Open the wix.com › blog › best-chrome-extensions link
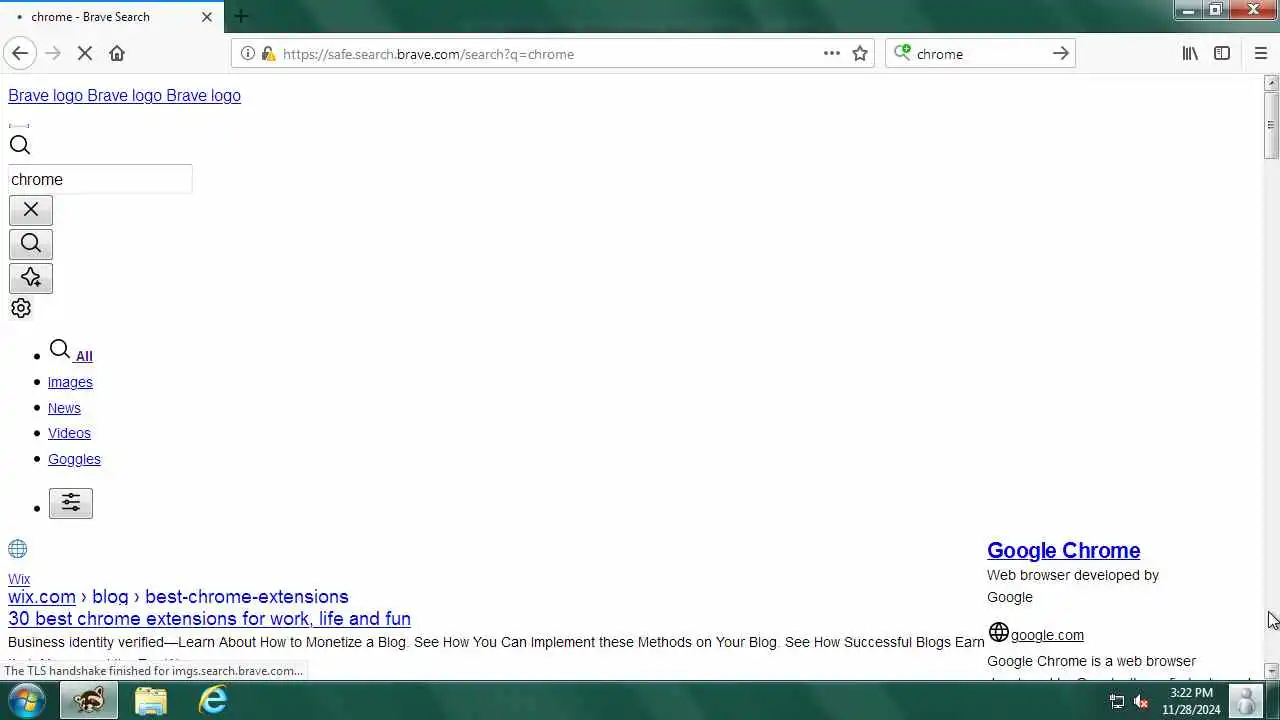1280x720 pixels. click(178, 596)
